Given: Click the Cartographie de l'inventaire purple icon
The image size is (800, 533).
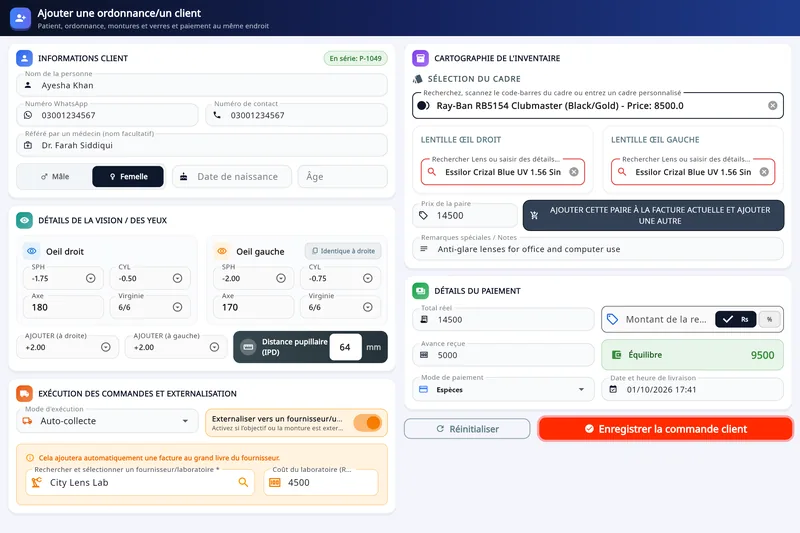Looking at the screenshot, I should pos(420,58).
